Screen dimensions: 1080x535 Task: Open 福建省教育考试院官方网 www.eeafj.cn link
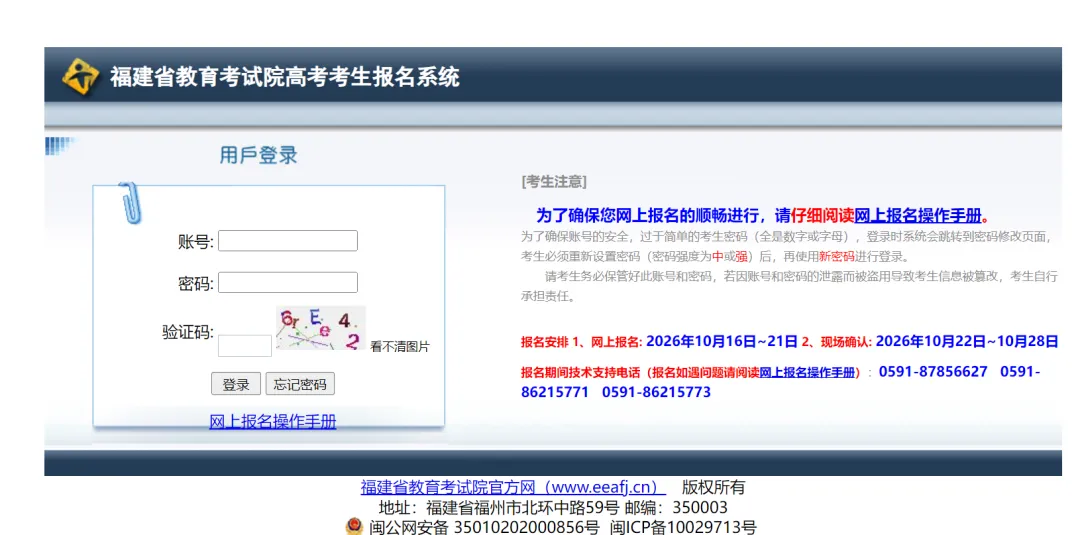pos(513,487)
